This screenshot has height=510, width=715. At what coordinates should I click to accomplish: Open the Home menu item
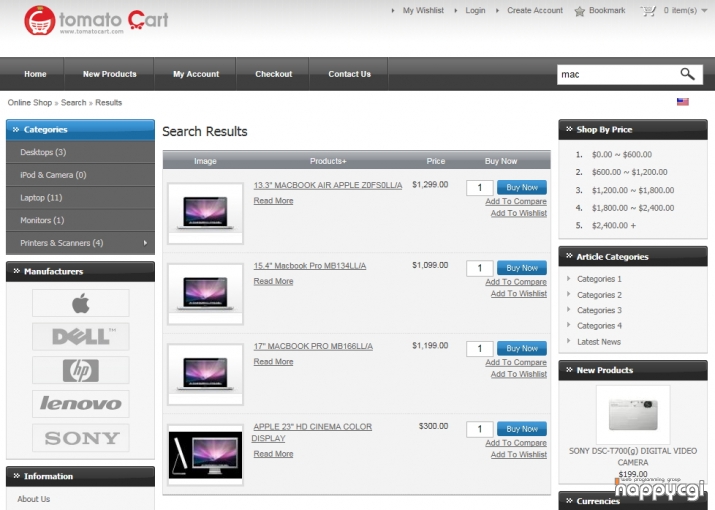[35, 74]
